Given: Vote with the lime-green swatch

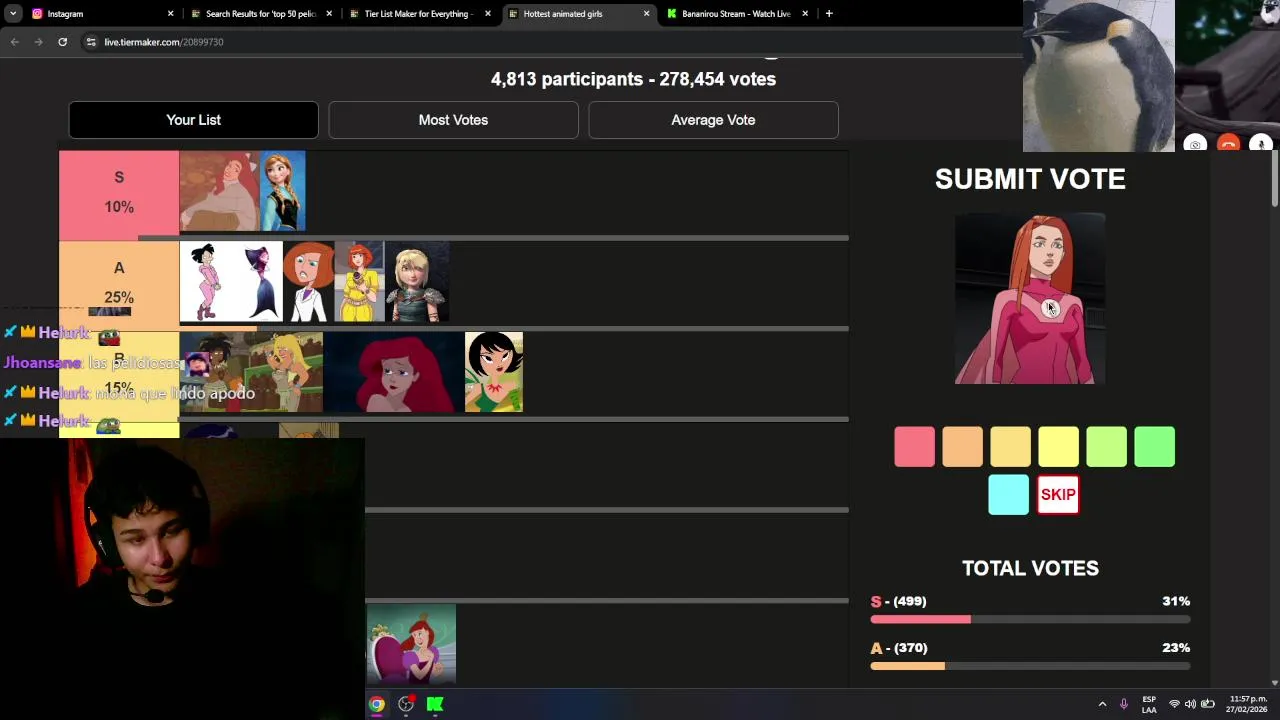Looking at the screenshot, I should pyautogui.click(x=1106, y=447).
